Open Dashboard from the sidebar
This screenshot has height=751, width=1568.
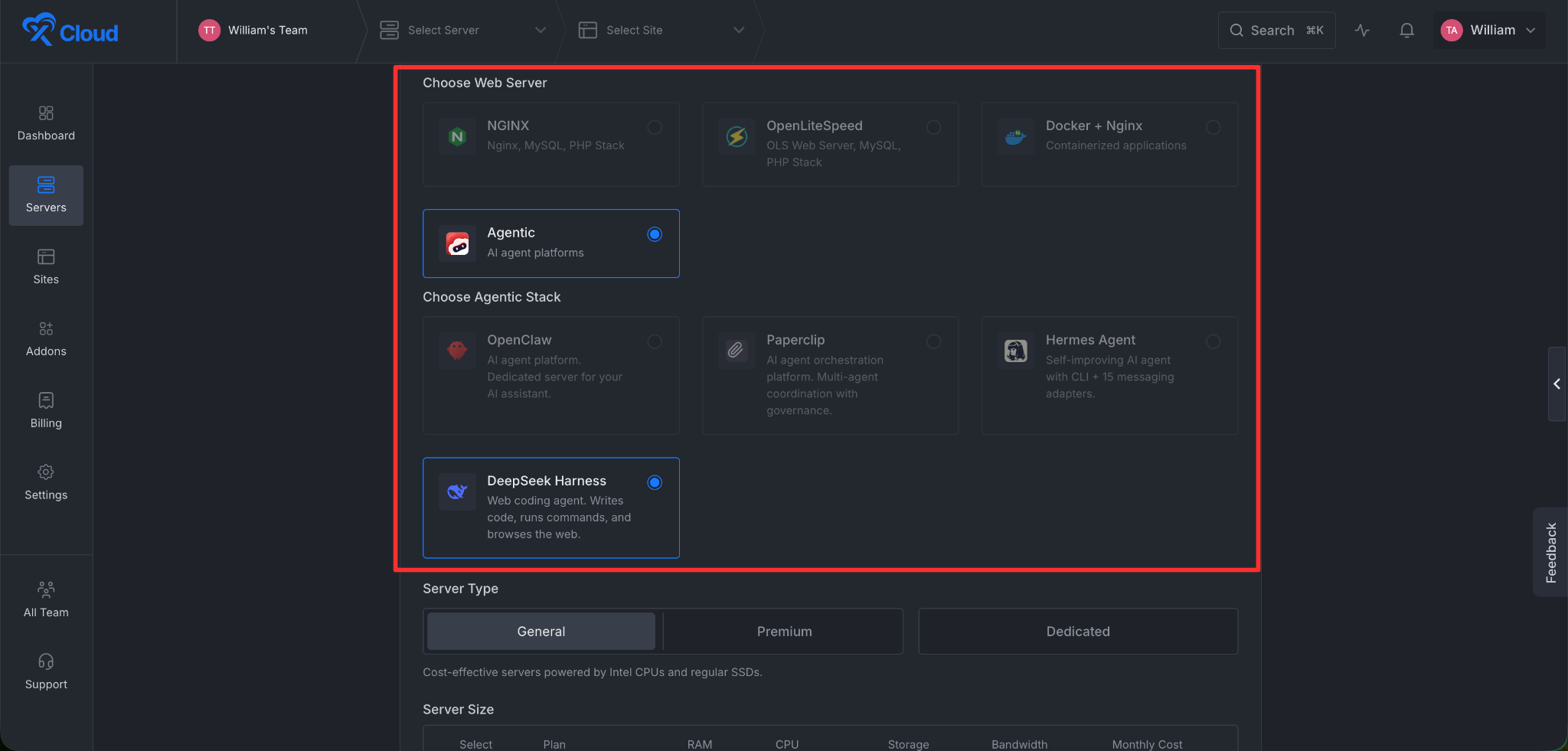[x=46, y=123]
